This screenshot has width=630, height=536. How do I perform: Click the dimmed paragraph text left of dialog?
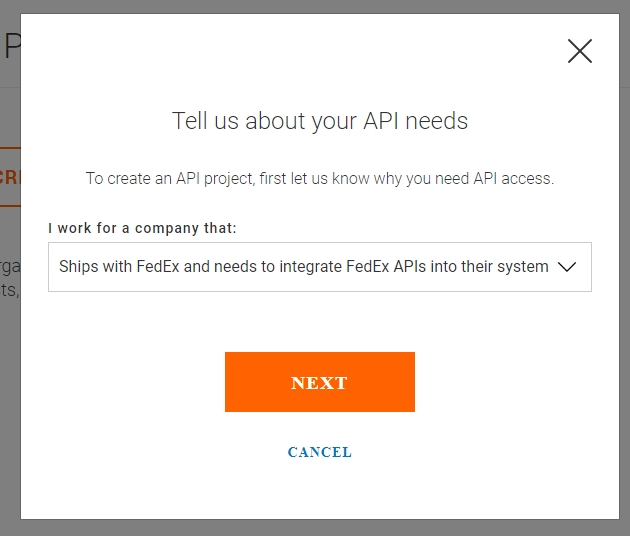coord(10,275)
